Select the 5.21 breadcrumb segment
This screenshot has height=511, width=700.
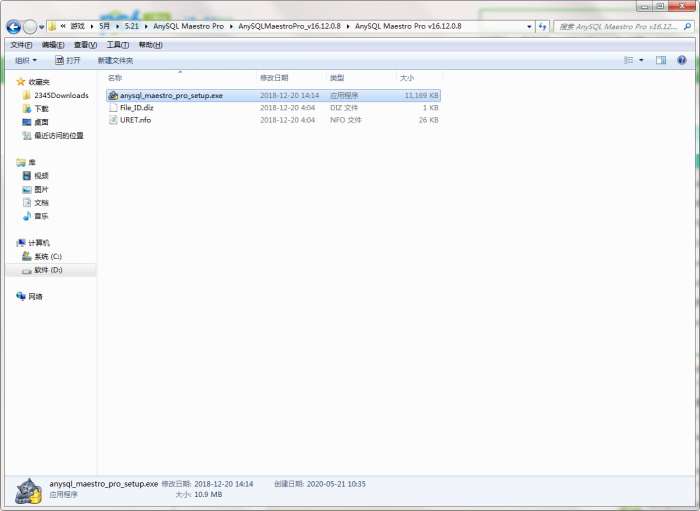tap(132, 26)
